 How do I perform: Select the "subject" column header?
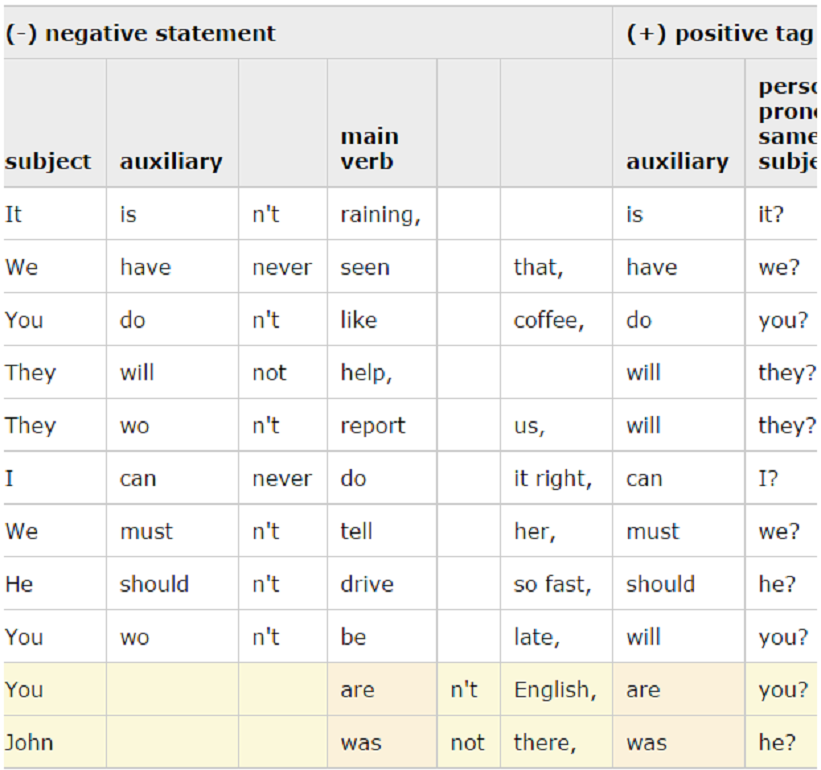pyautogui.click(x=48, y=161)
